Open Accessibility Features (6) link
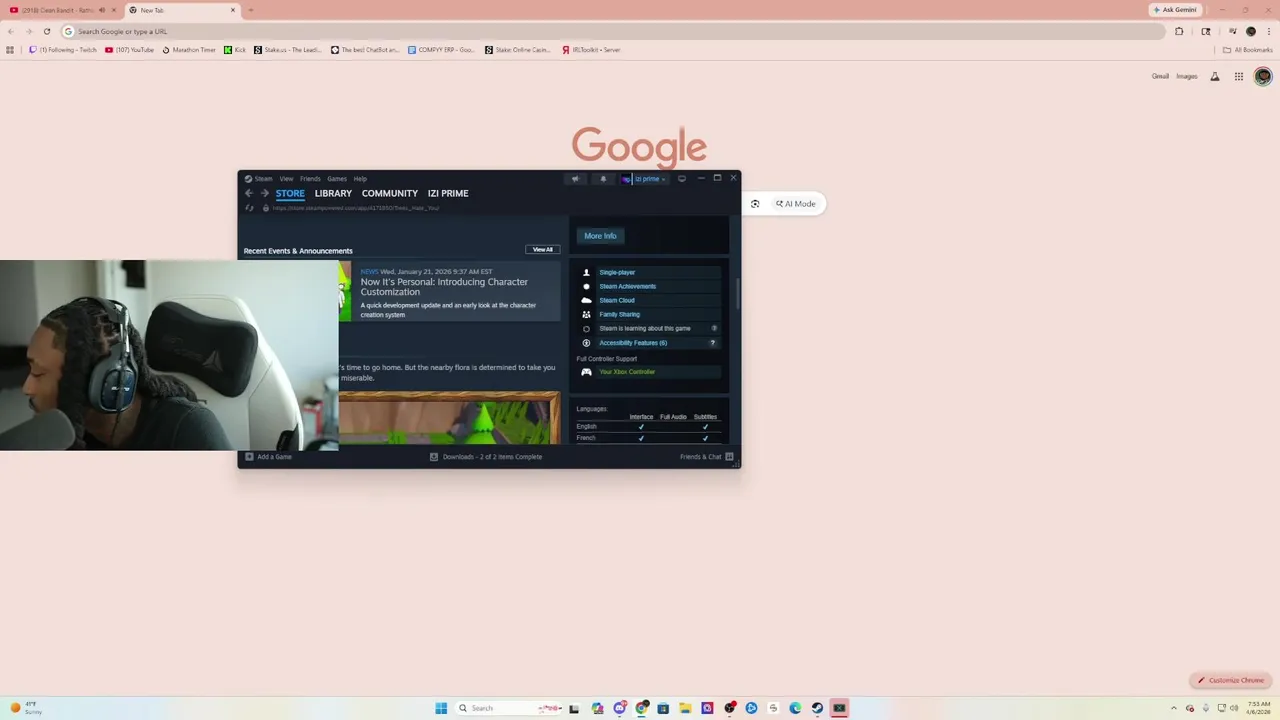The height and width of the screenshot is (720, 1280). 633,343
